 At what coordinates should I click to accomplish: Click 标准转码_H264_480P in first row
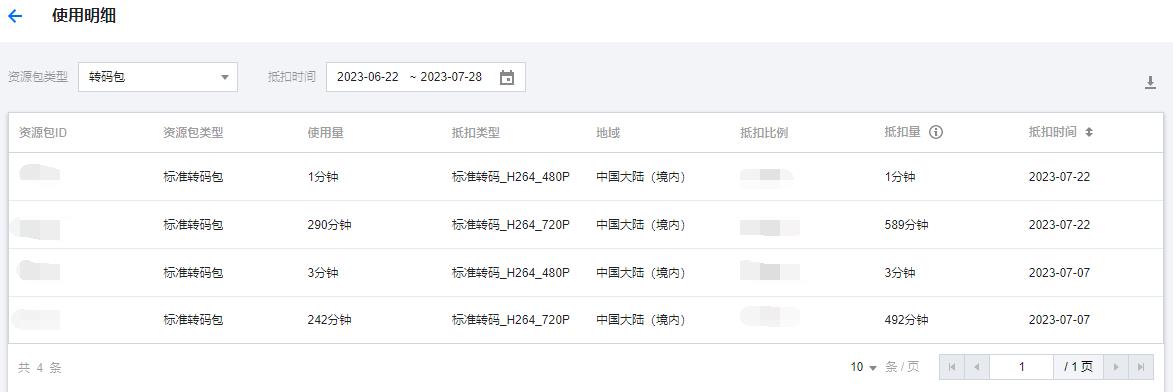511,177
